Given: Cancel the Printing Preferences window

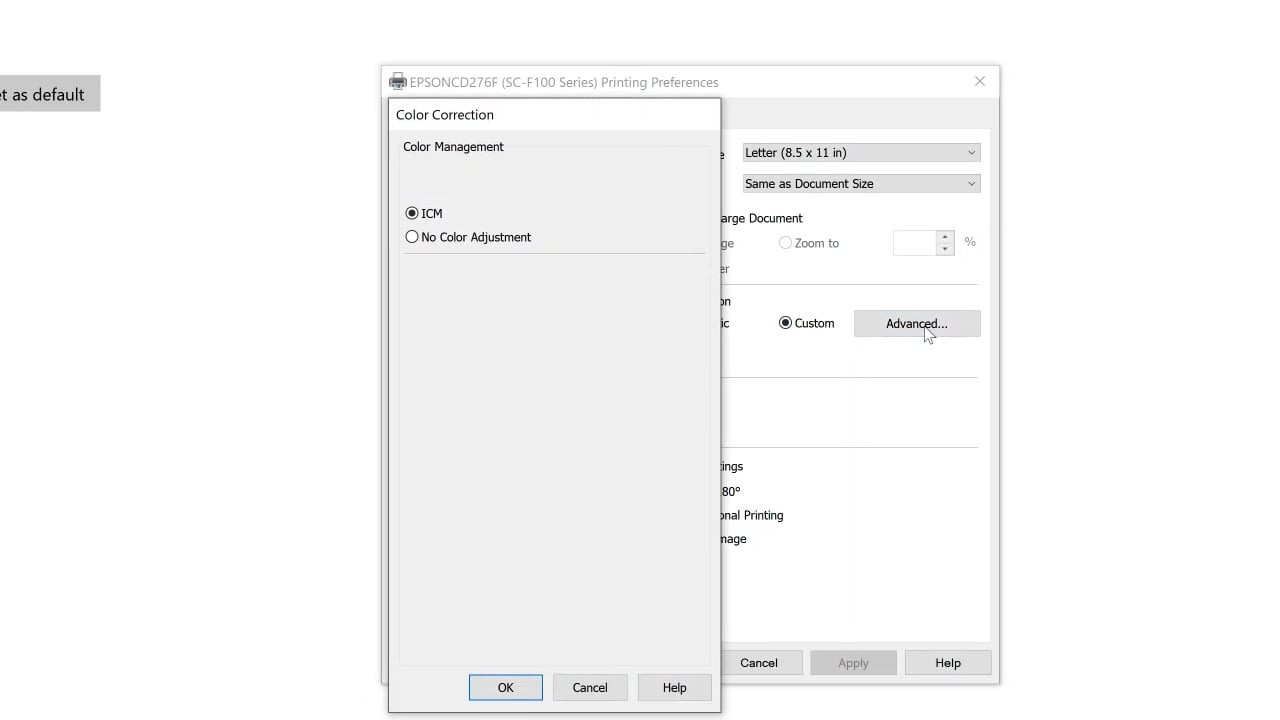Looking at the screenshot, I should pos(759,662).
